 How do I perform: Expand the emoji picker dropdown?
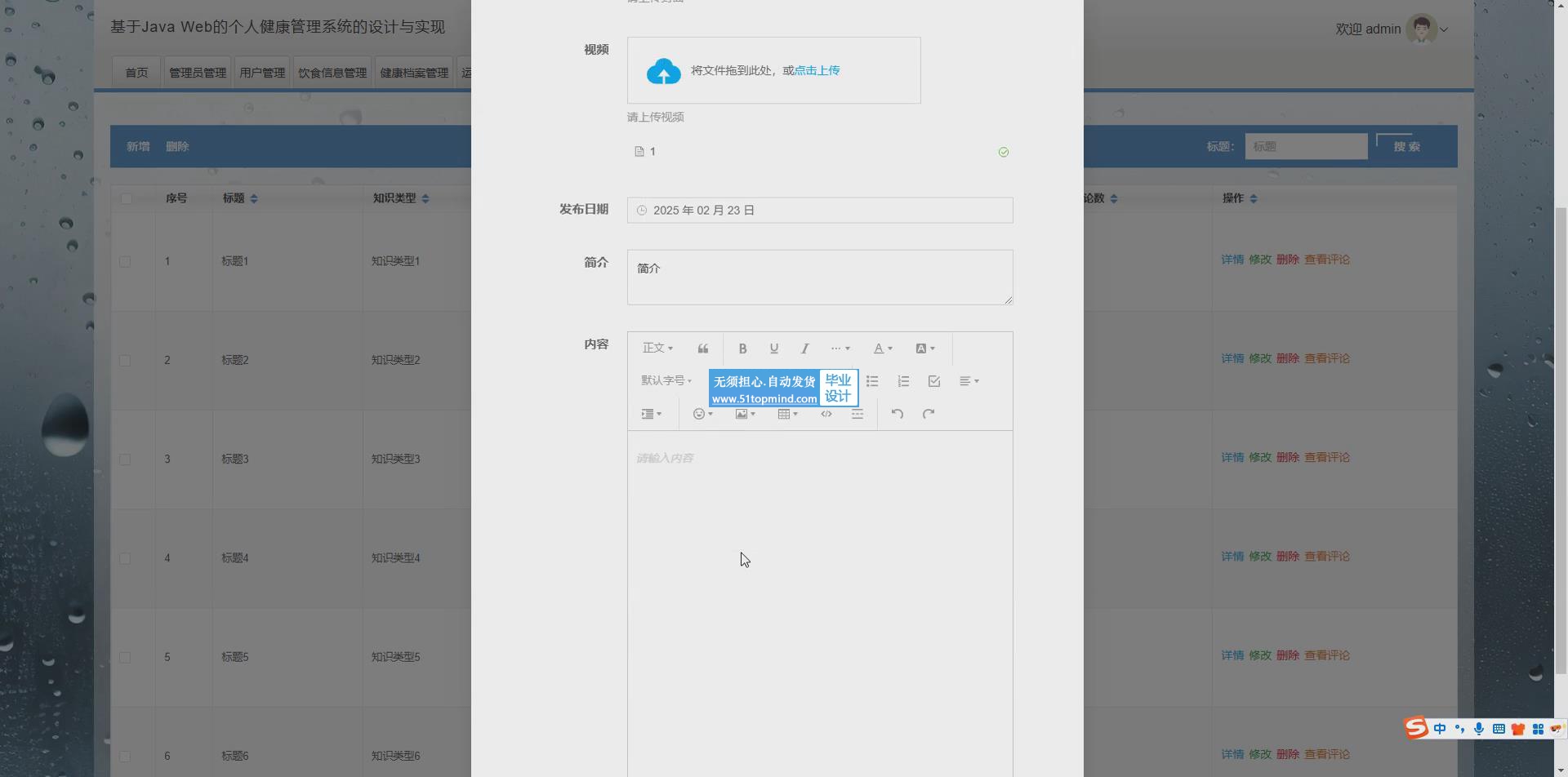pos(702,414)
